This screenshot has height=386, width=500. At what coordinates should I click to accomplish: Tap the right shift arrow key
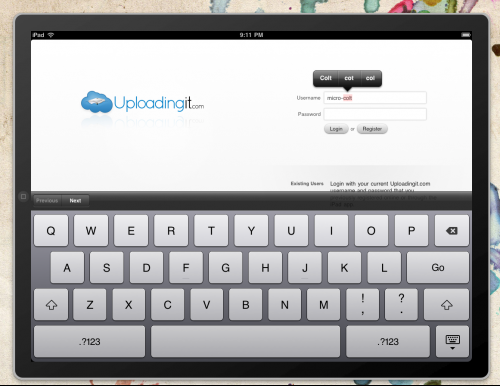click(x=447, y=305)
